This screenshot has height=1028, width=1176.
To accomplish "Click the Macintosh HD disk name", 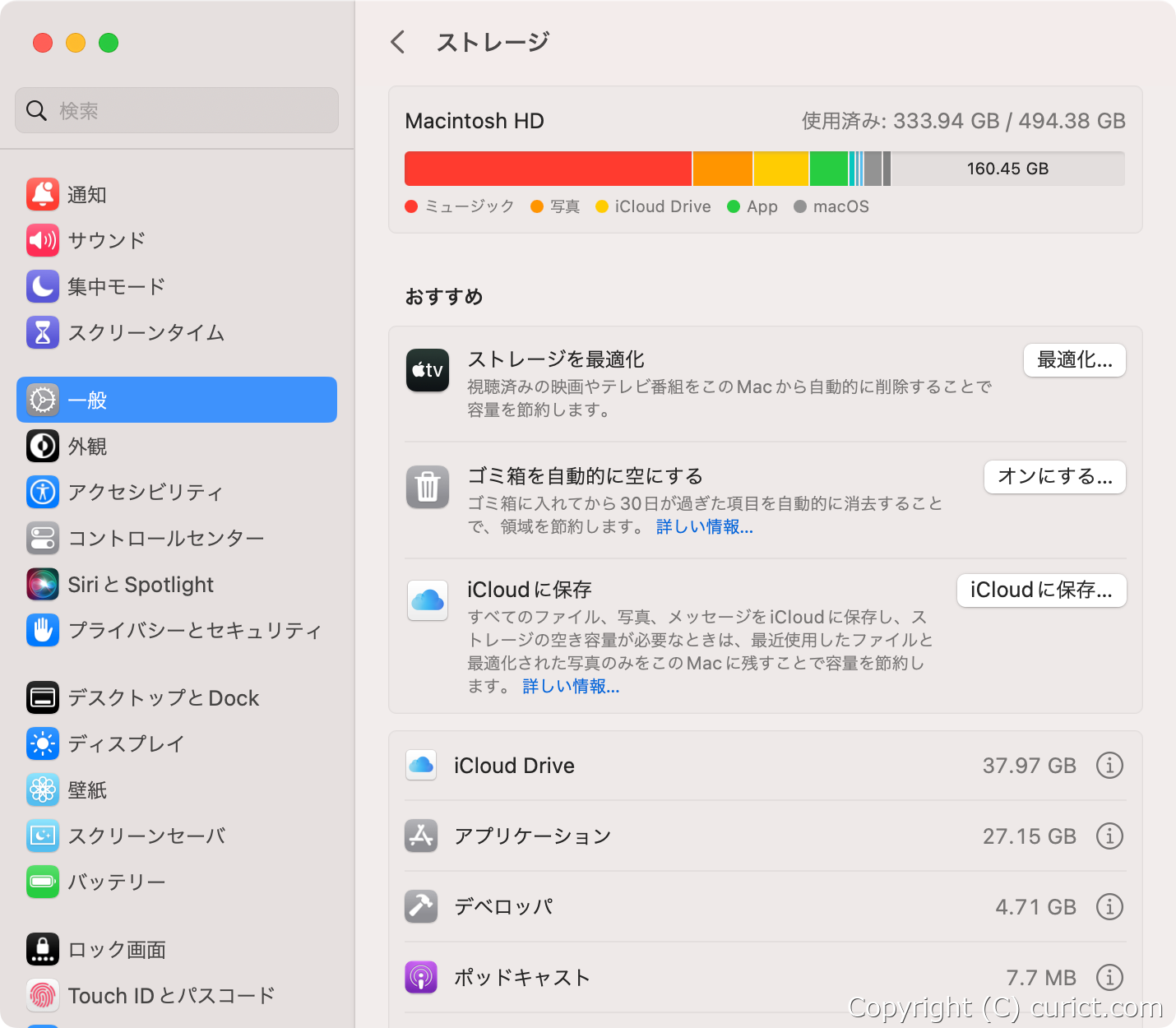I will coord(475,121).
